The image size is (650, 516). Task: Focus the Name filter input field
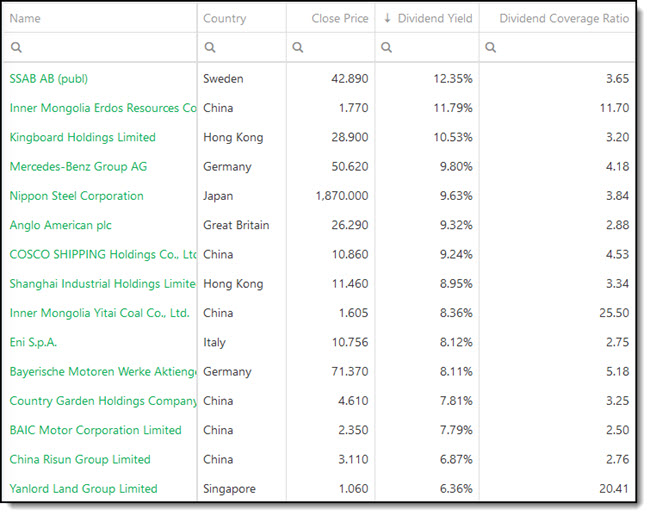[99, 47]
